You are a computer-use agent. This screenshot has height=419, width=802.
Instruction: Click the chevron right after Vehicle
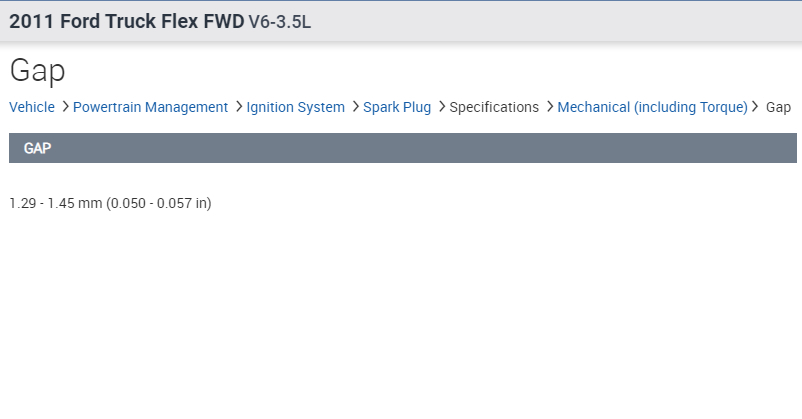pyautogui.click(x=65, y=107)
